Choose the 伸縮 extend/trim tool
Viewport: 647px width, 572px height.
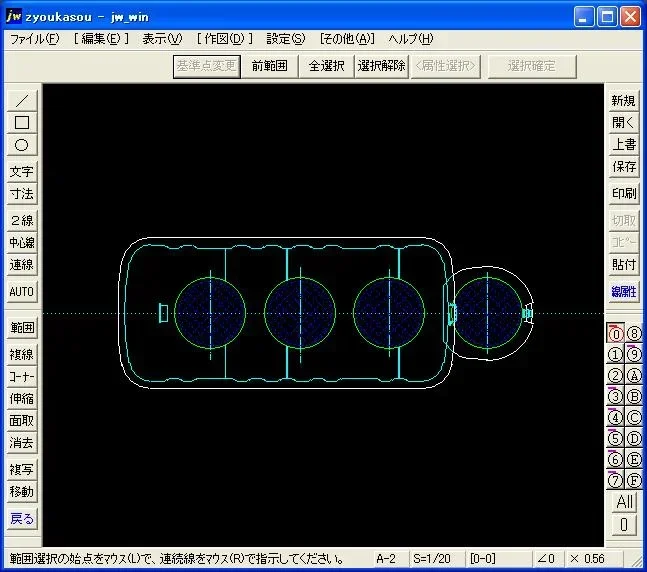(22, 399)
